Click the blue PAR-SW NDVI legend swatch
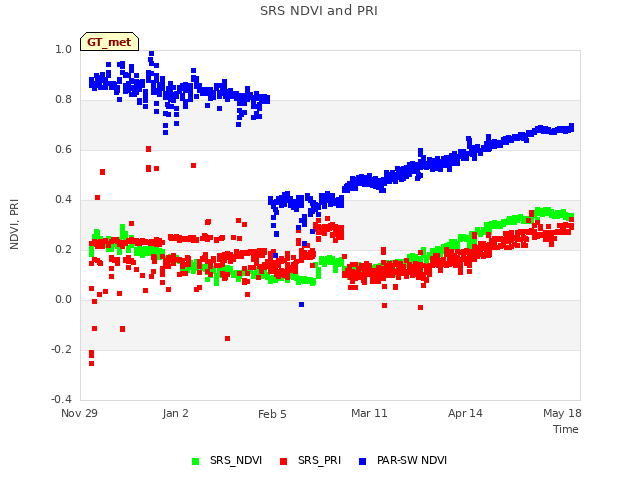 pyautogui.click(x=362, y=461)
